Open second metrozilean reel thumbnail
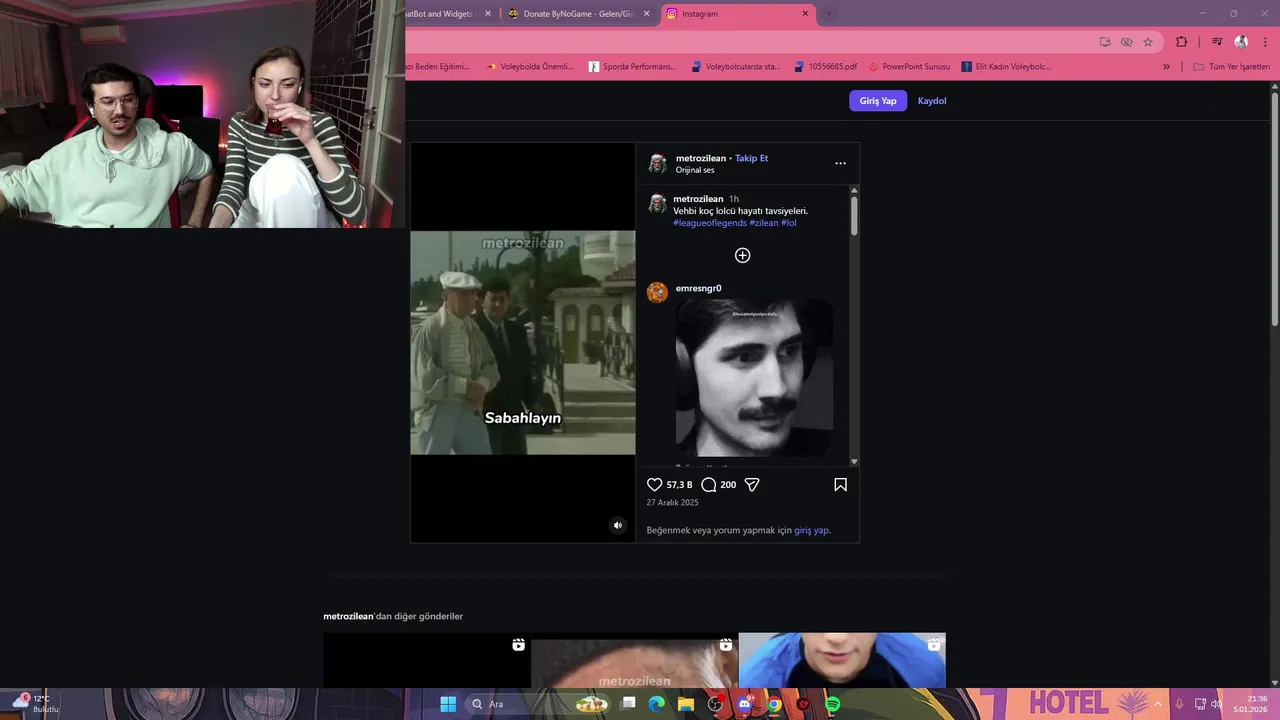1280x720 pixels. coord(634,660)
